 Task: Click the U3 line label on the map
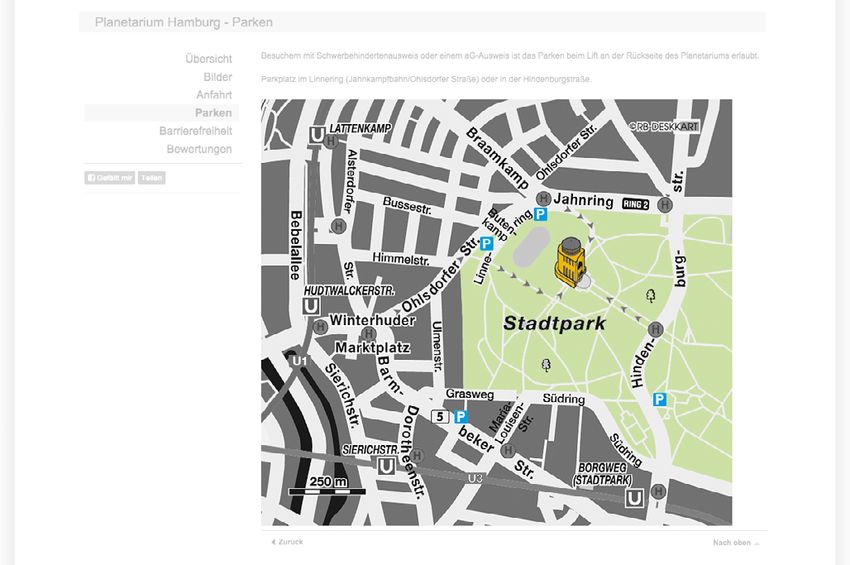coord(475,478)
